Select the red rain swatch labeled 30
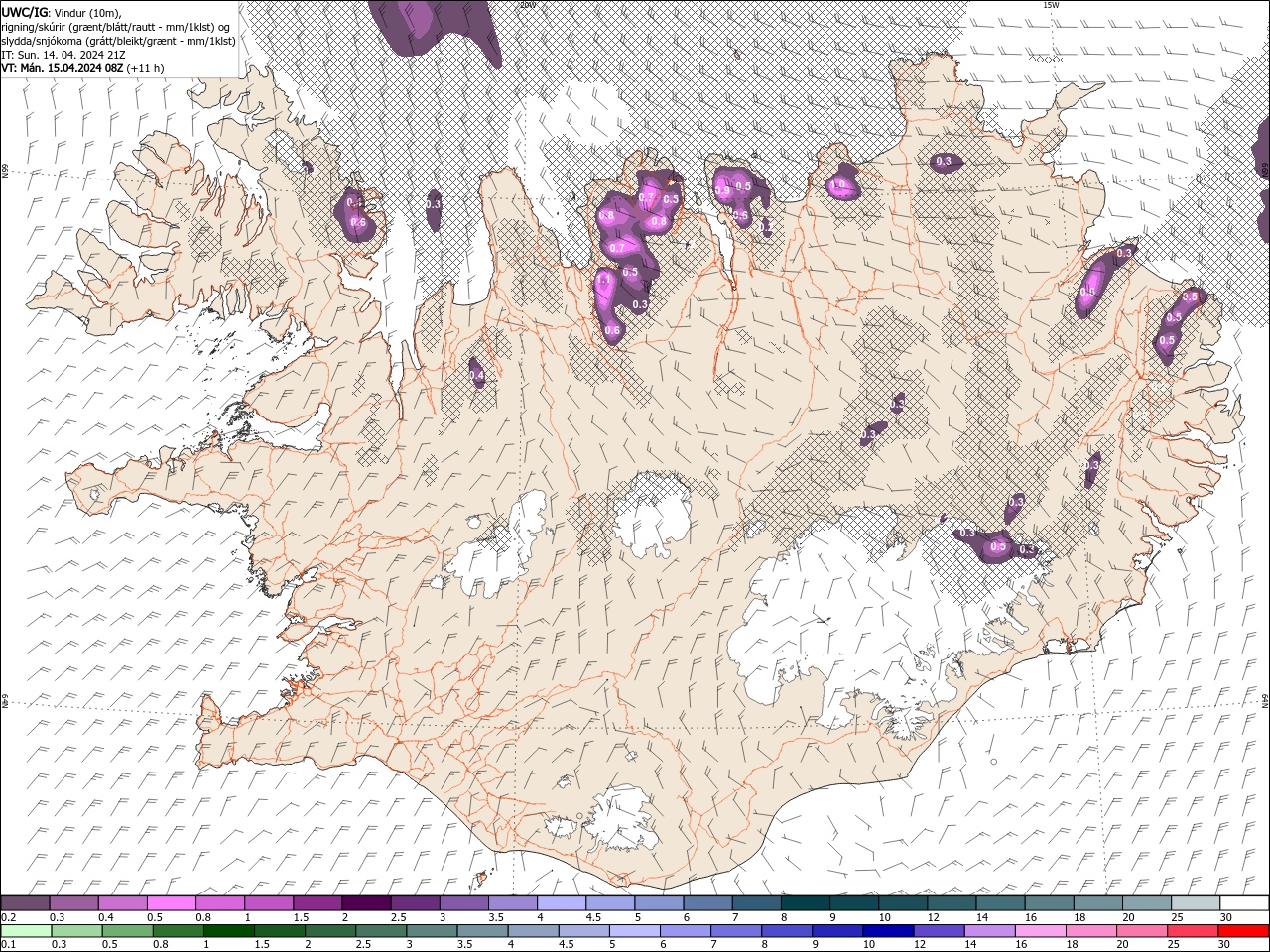 (1243, 931)
